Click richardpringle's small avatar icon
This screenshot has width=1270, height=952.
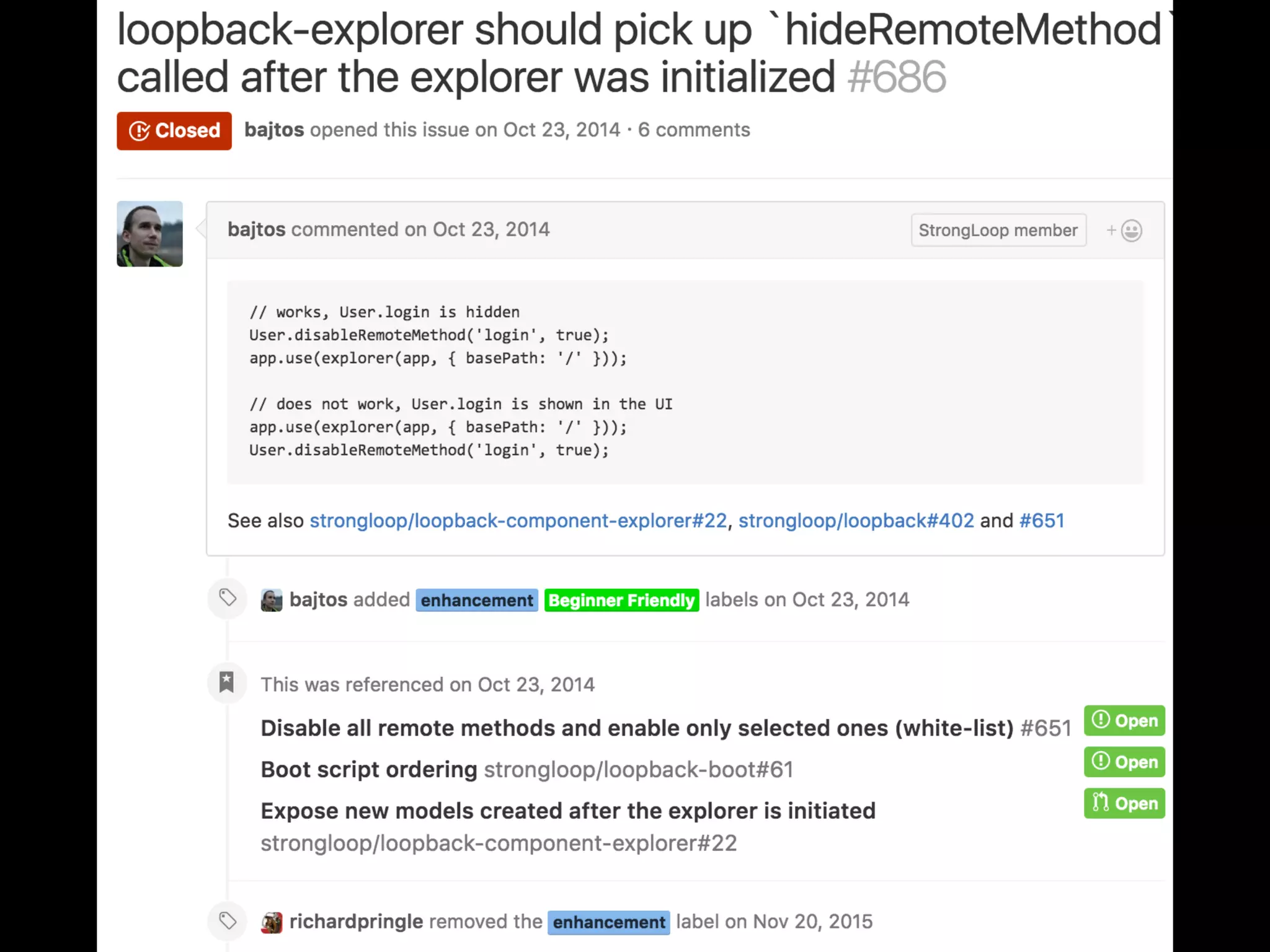point(272,922)
